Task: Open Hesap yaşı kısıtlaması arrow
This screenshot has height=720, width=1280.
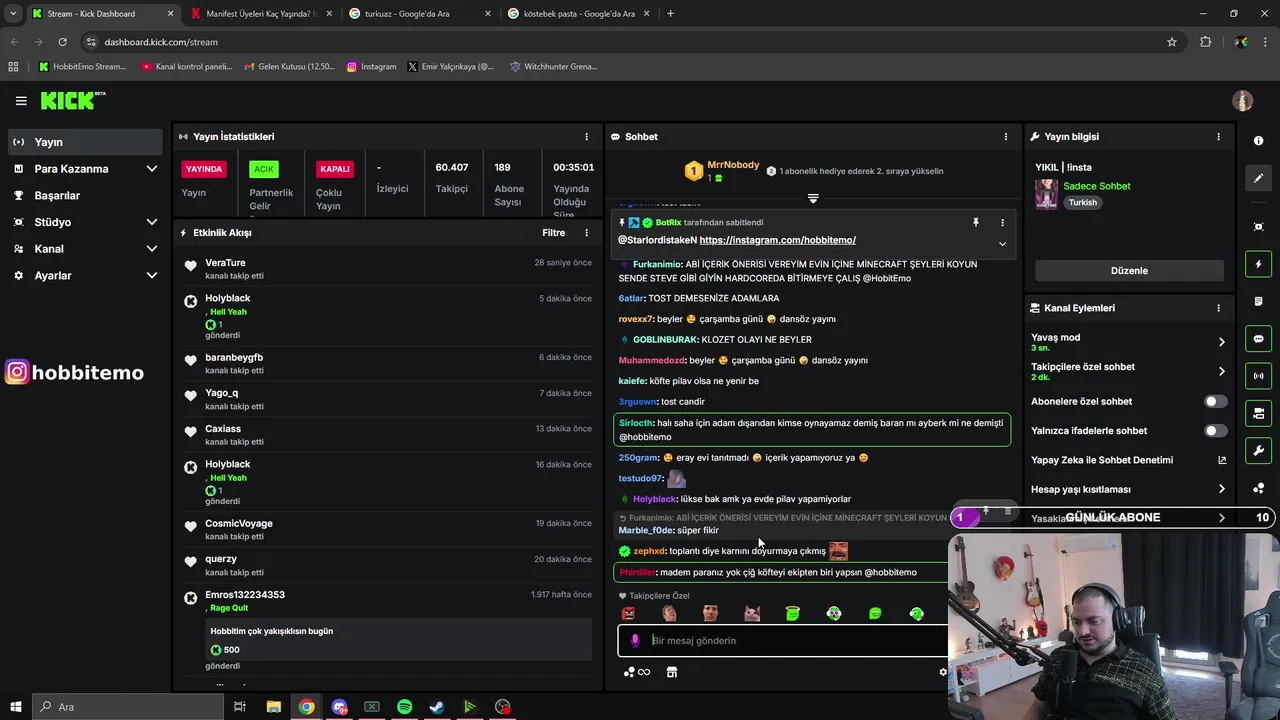Action: tap(1221, 489)
